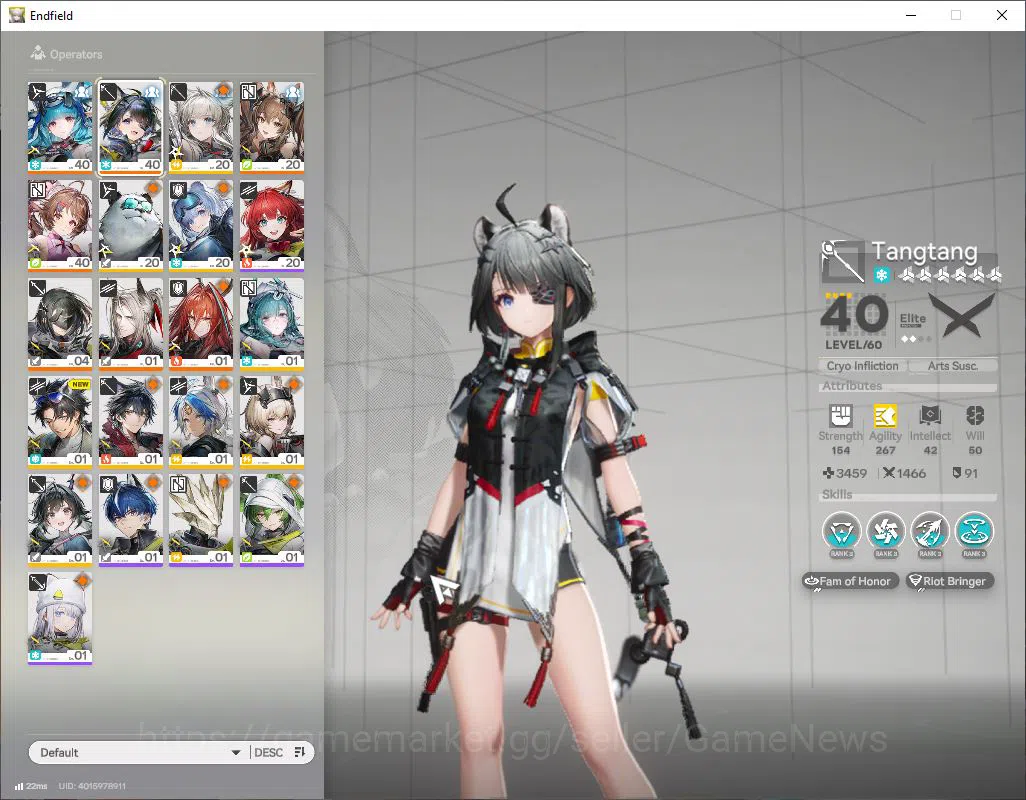Select dark-haired man with red scarf card
The image size is (1026, 800).
click(131, 422)
